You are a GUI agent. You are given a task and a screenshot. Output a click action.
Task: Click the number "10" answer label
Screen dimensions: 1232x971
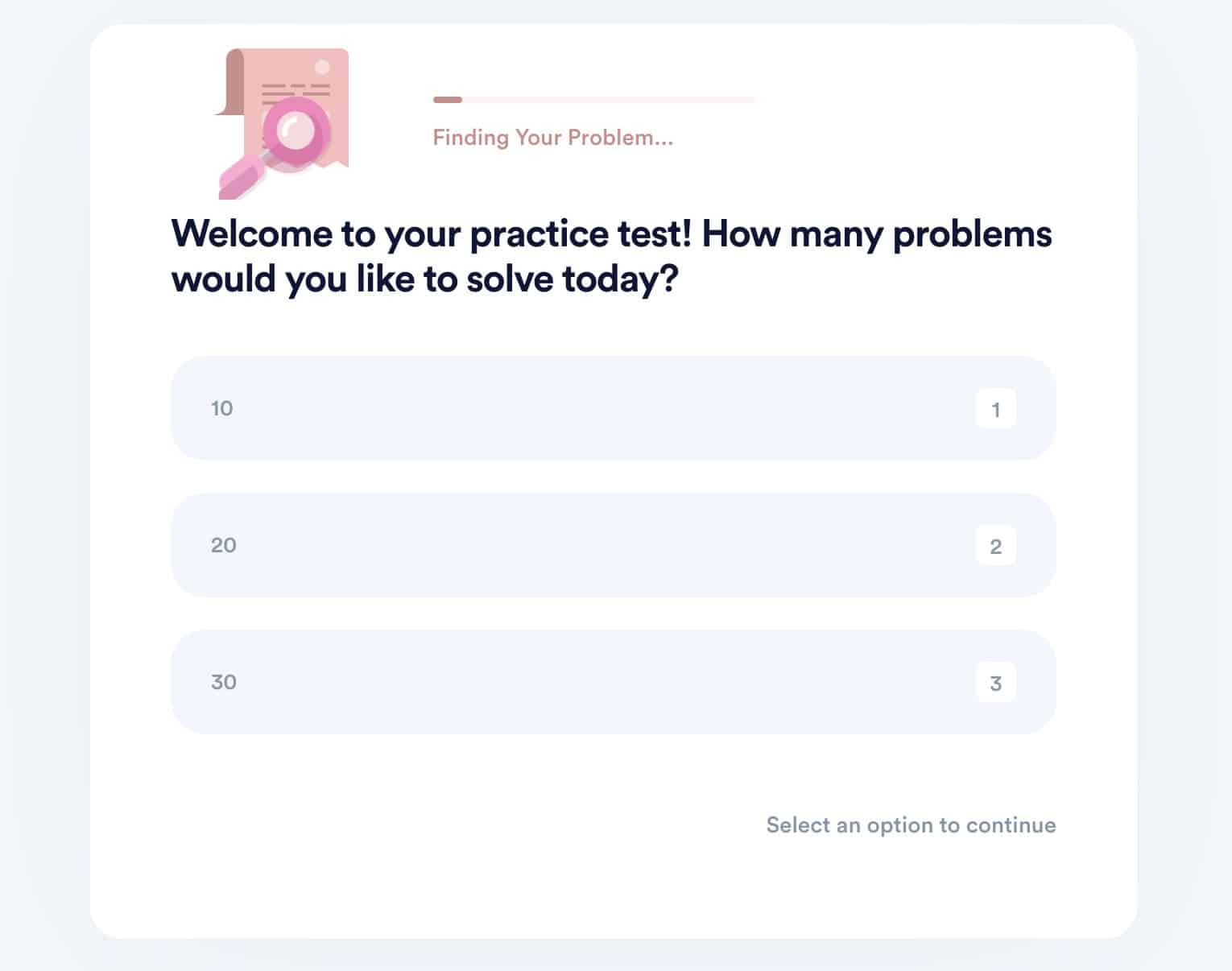click(222, 408)
